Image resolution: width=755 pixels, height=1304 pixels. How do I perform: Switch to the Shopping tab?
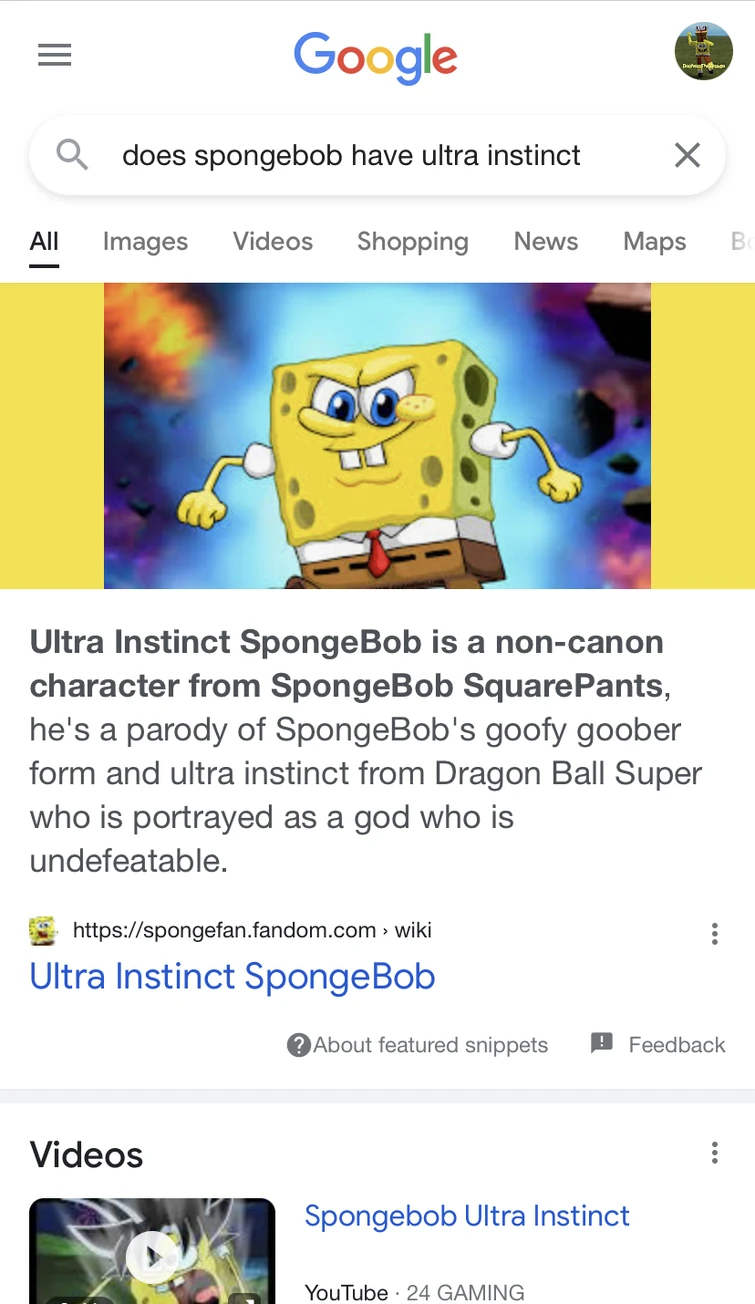point(412,242)
